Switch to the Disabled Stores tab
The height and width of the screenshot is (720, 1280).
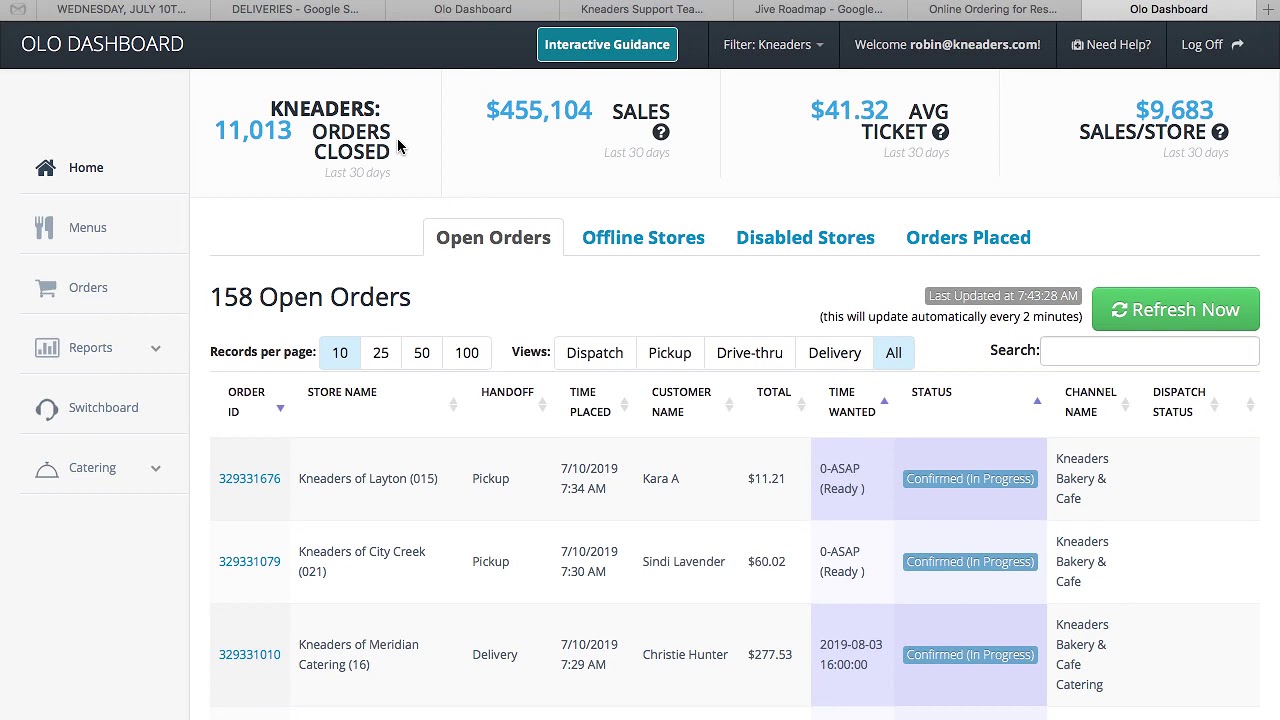pyautogui.click(x=805, y=238)
